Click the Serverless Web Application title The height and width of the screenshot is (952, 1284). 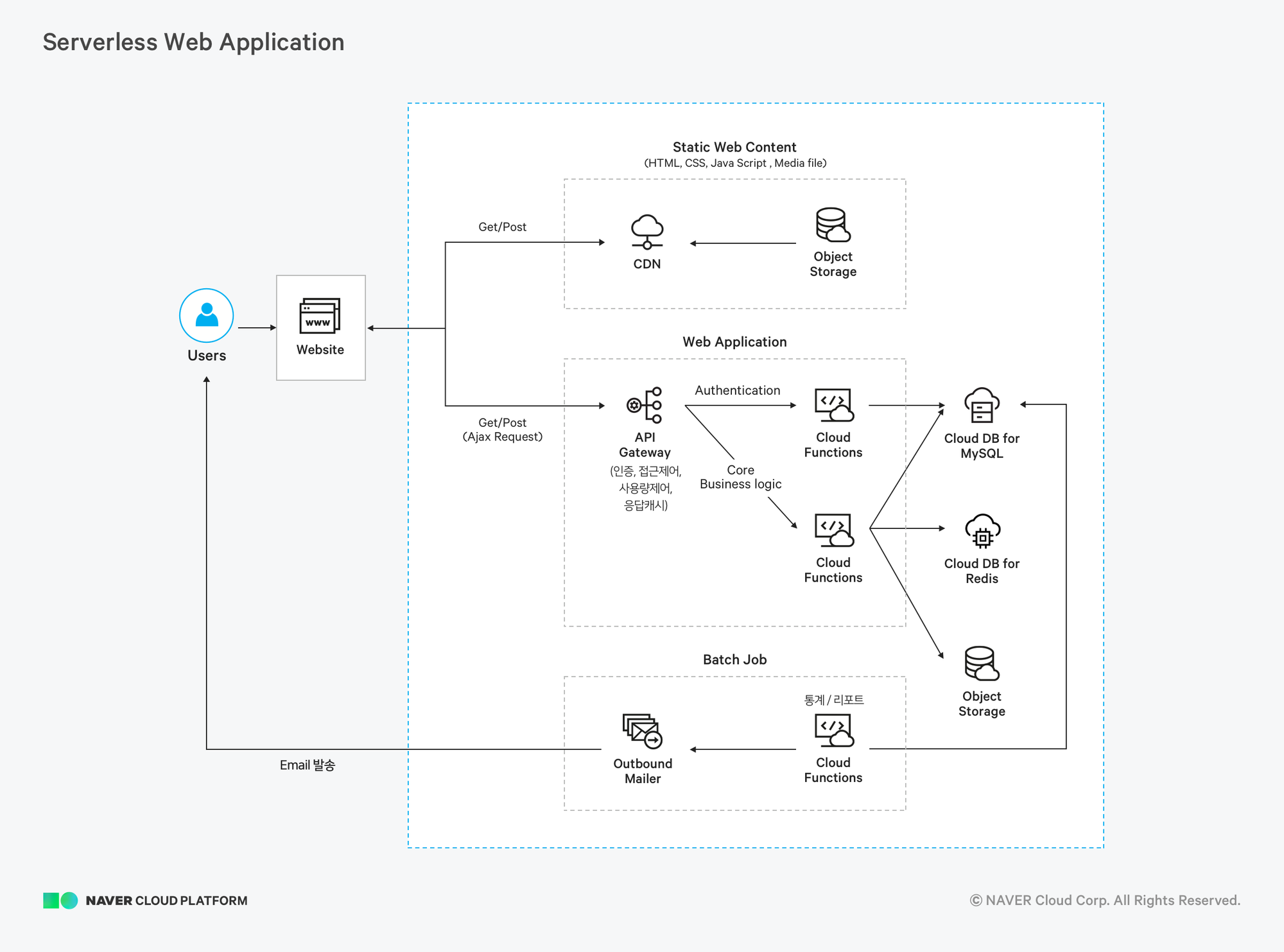[x=193, y=42]
